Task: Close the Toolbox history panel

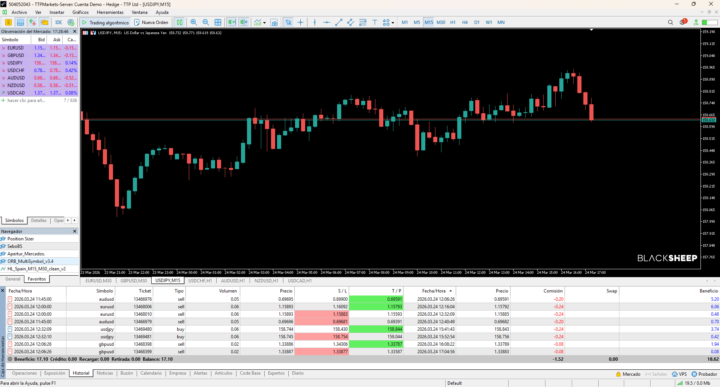Action: tap(2, 291)
